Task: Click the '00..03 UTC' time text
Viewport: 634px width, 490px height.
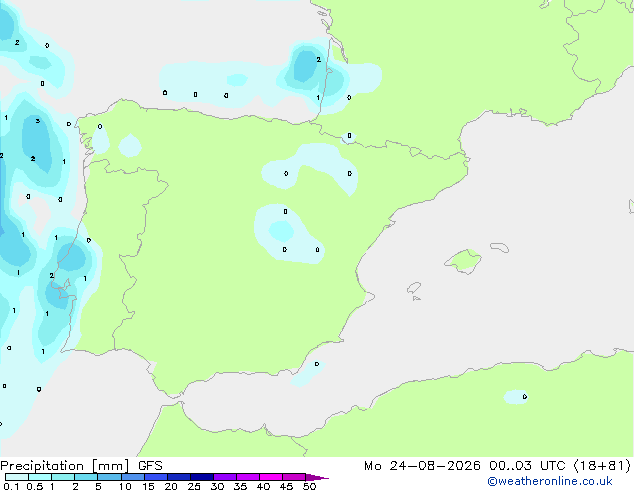Action: [x=527, y=466]
